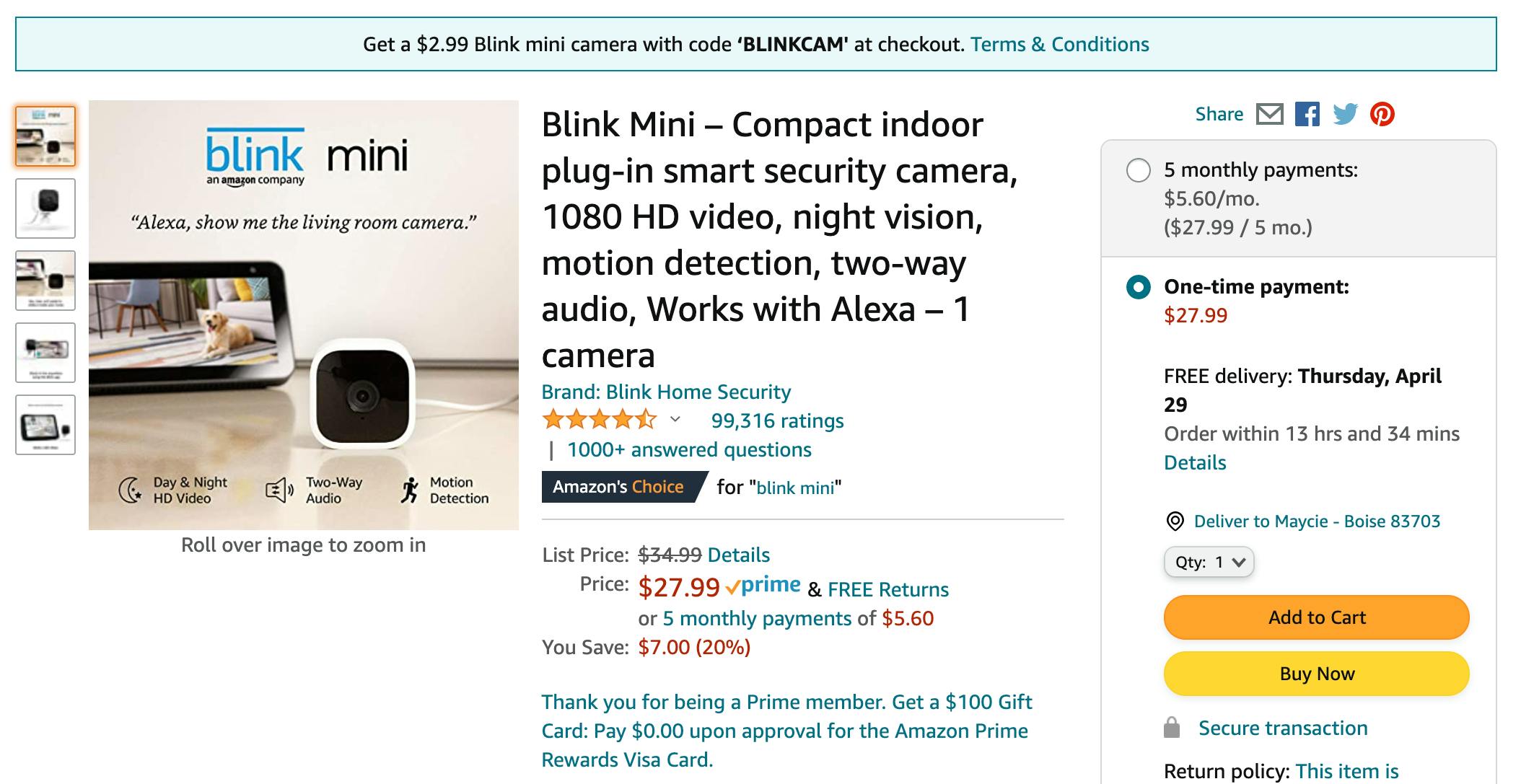The height and width of the screenshot is (784, 1521).
Task: Open the Qty quantity dropdown
Action: click(x=1209, y=563)
